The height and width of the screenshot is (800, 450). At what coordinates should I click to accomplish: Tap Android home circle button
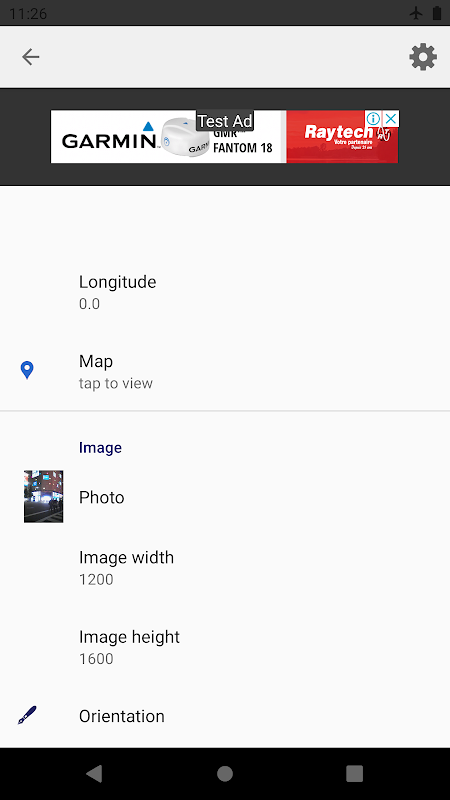[225, 773]
